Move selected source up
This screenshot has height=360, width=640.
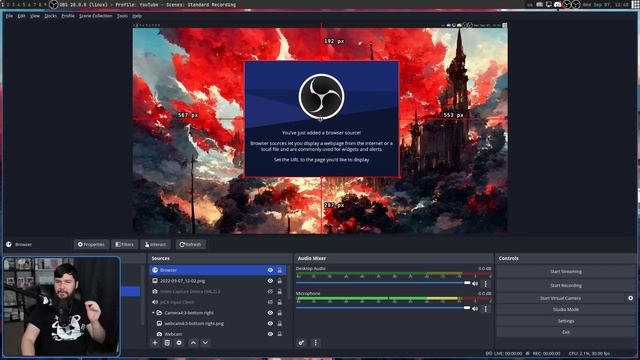coord(193,343)
